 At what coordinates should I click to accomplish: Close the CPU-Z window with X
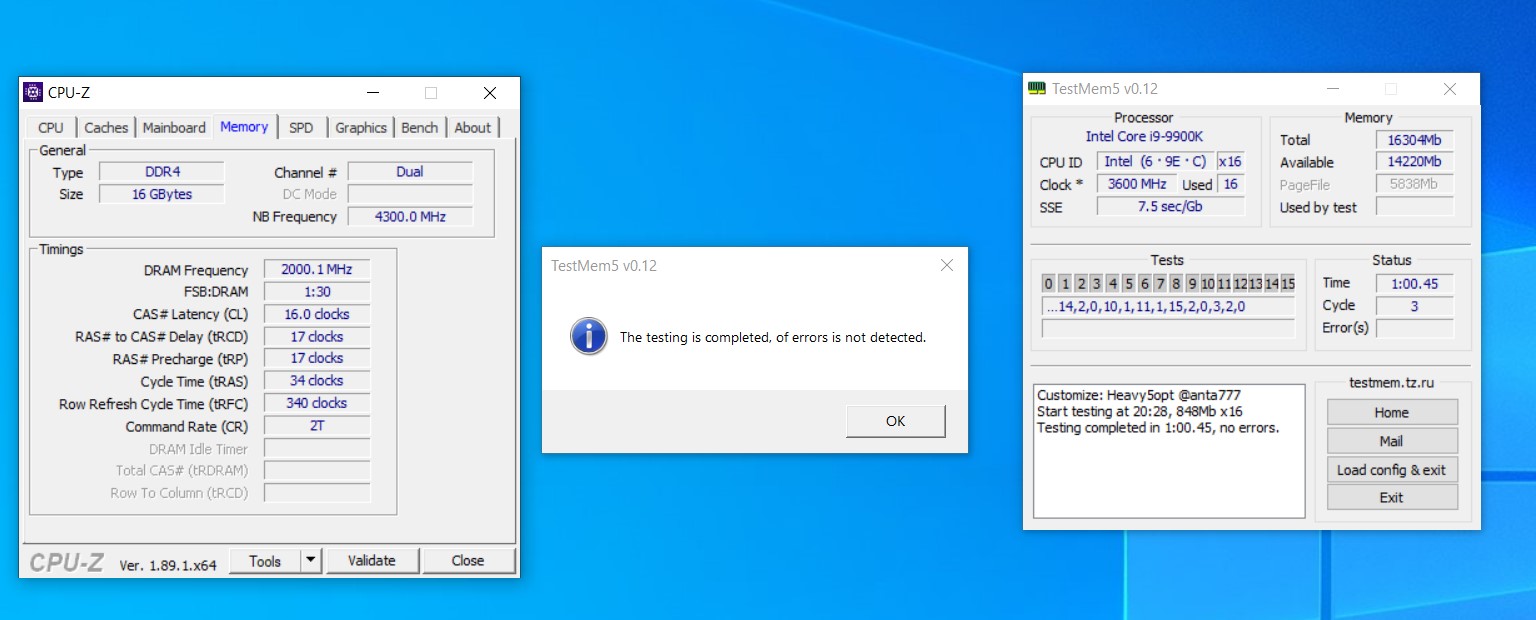[x=489, y=93]
